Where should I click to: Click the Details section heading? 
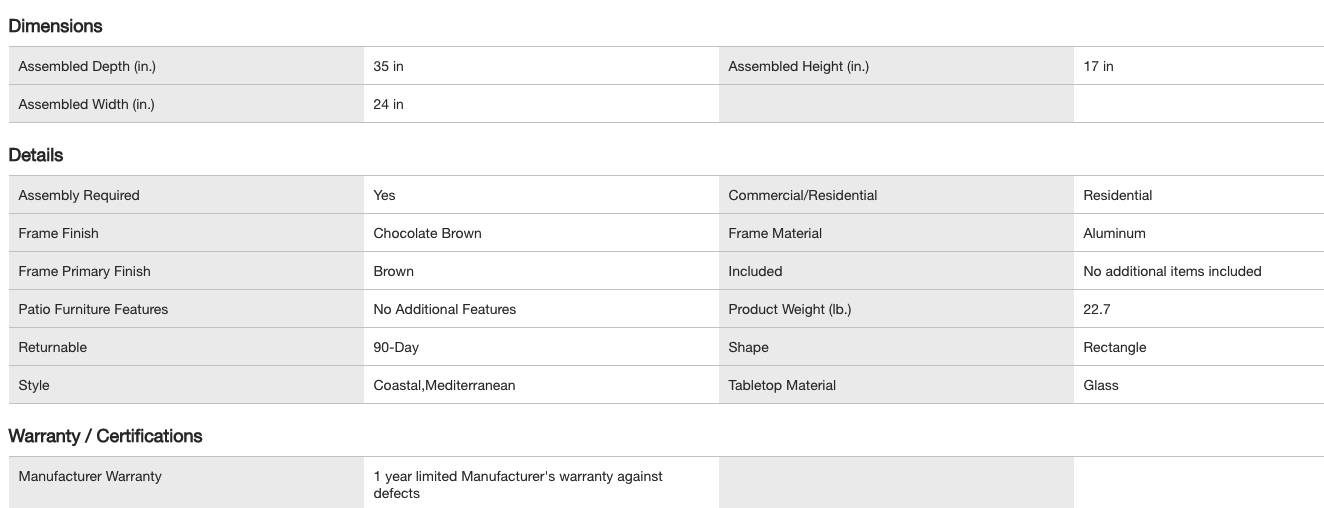[36, 155]
